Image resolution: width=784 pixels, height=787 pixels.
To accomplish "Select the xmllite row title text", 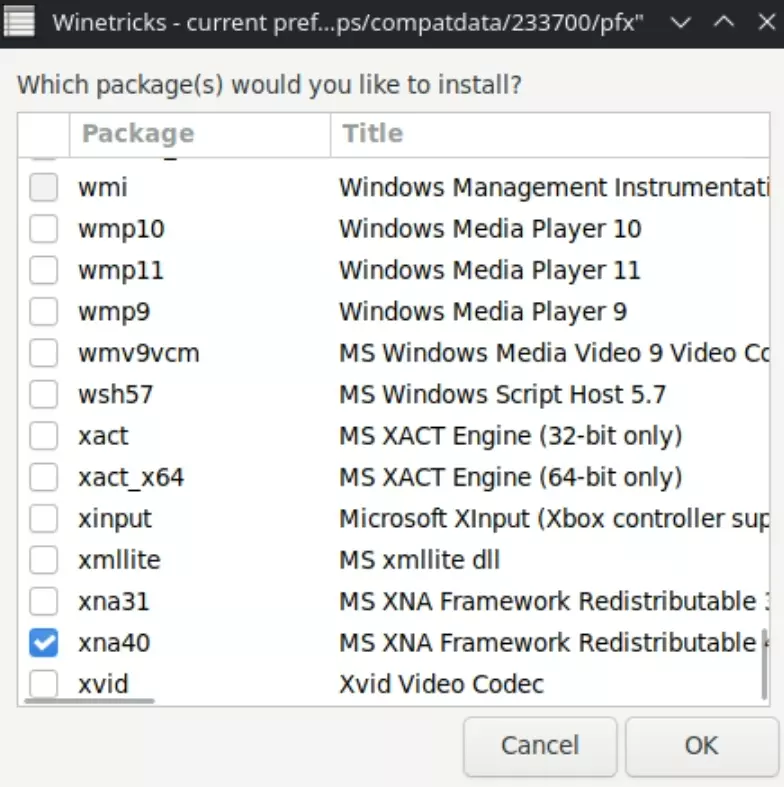I will coord(419,560).
